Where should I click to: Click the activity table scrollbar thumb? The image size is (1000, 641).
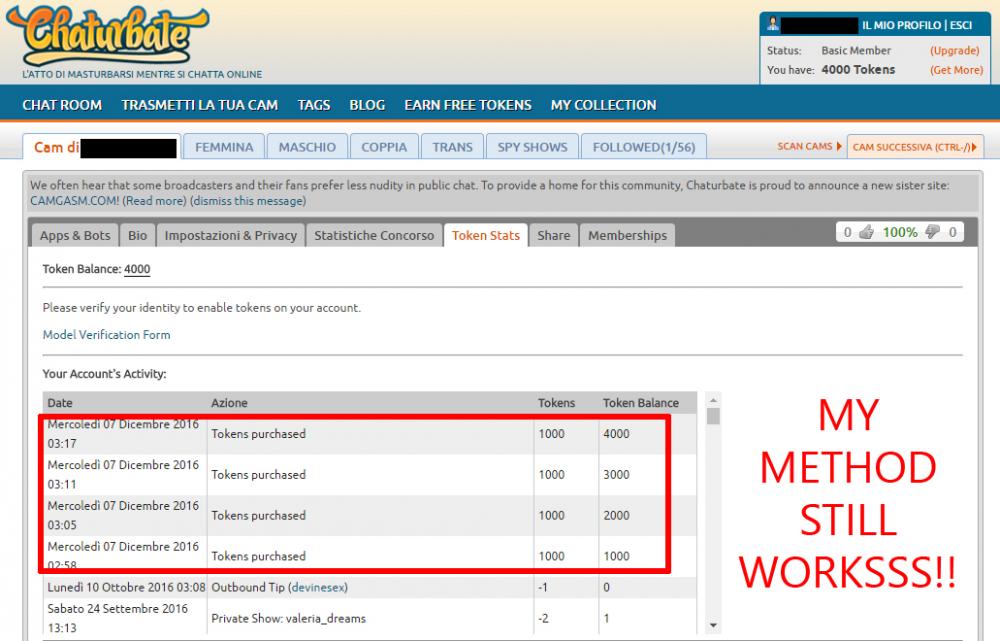[714, 416]
